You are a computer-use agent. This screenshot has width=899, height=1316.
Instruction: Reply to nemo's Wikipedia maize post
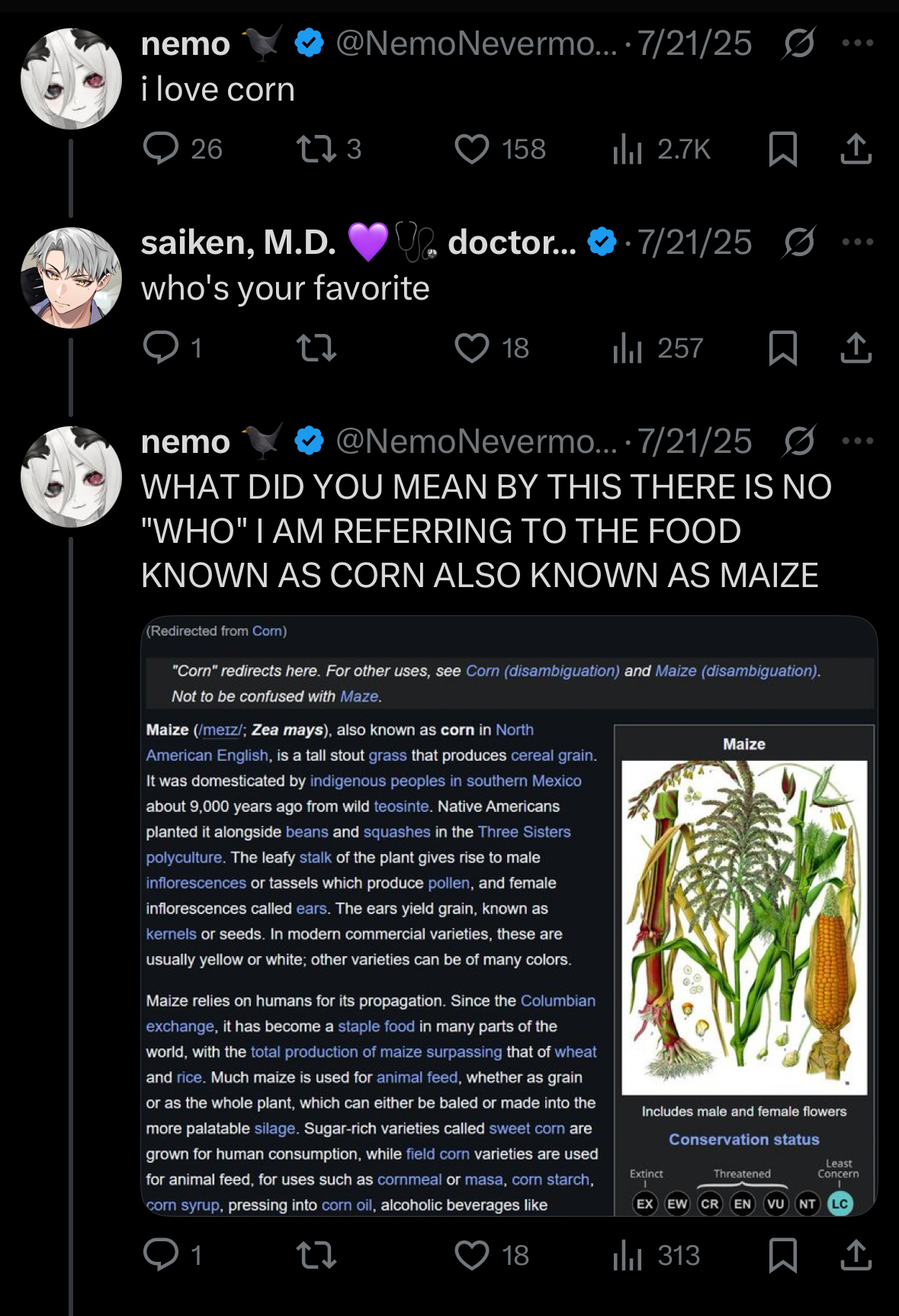pyautogui.click(x=161, y=1254)
